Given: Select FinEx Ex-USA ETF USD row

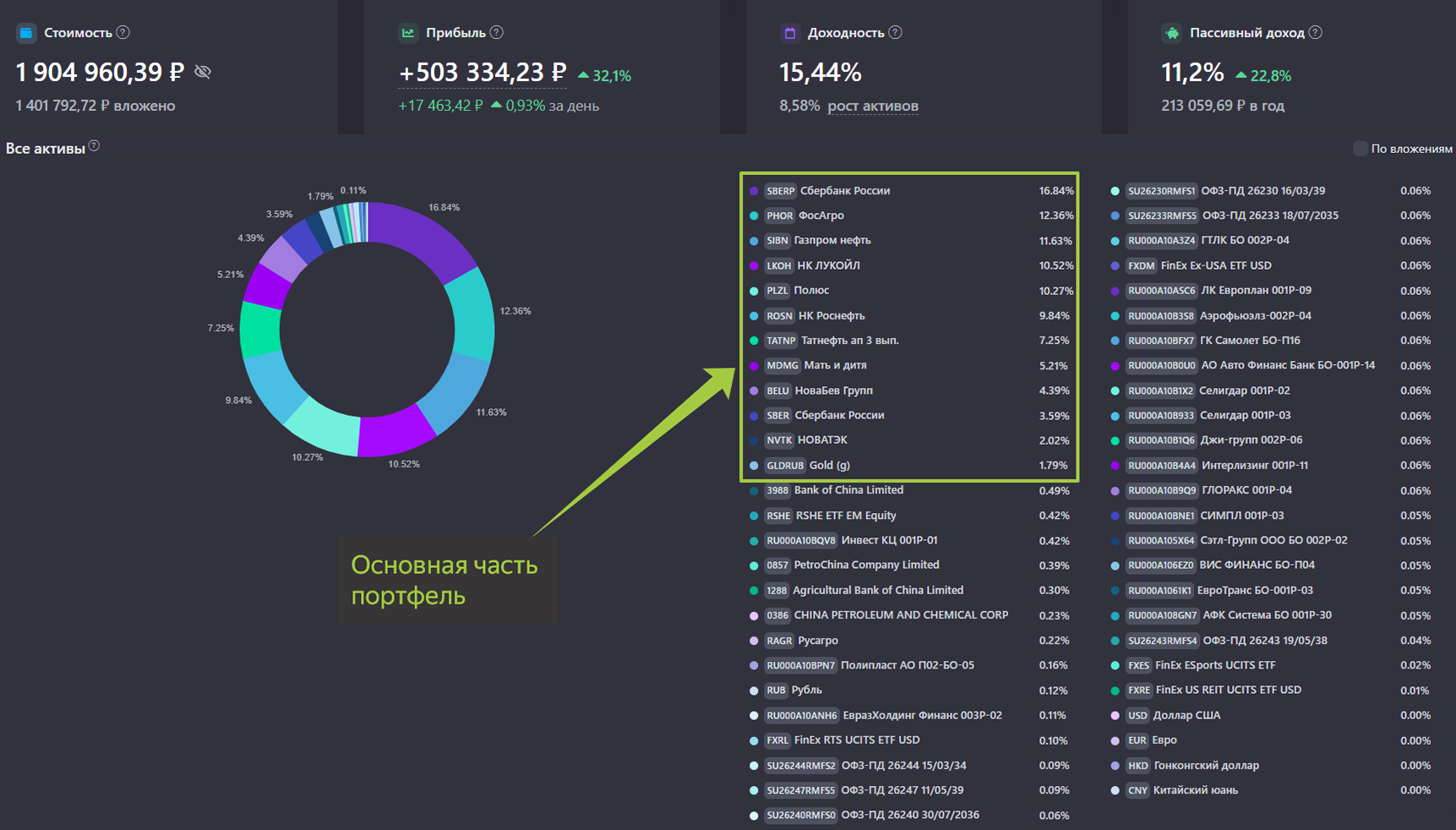Looking at the screenshot, I should (1272, 265).
